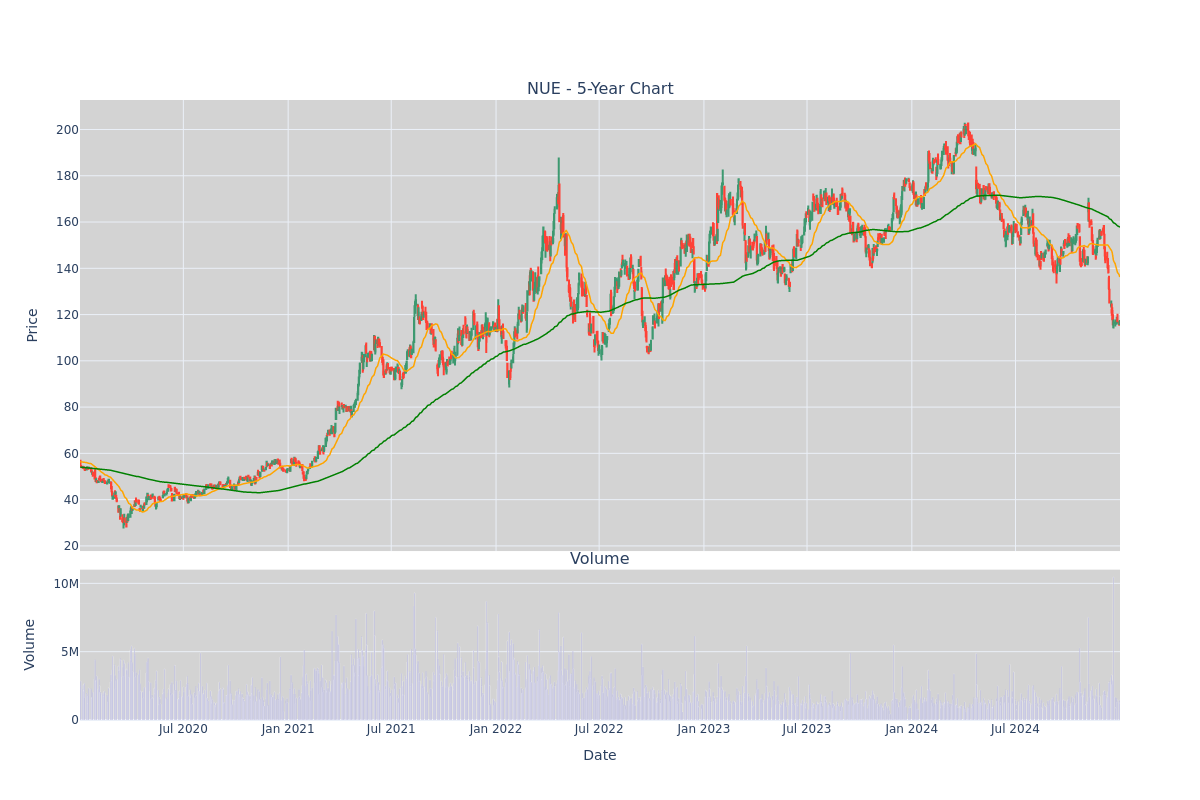Screen dimensions: 1200x800
Task: Click the horizontal "Volume" subplot title
Action: pyautogui.click(x=600, y=559)
